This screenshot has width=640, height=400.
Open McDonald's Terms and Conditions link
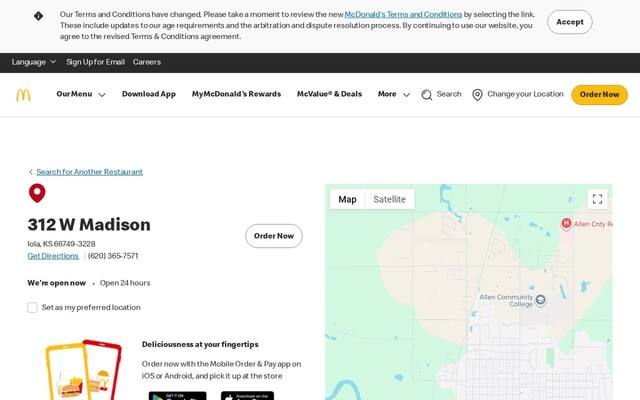[x=403, y=15]
